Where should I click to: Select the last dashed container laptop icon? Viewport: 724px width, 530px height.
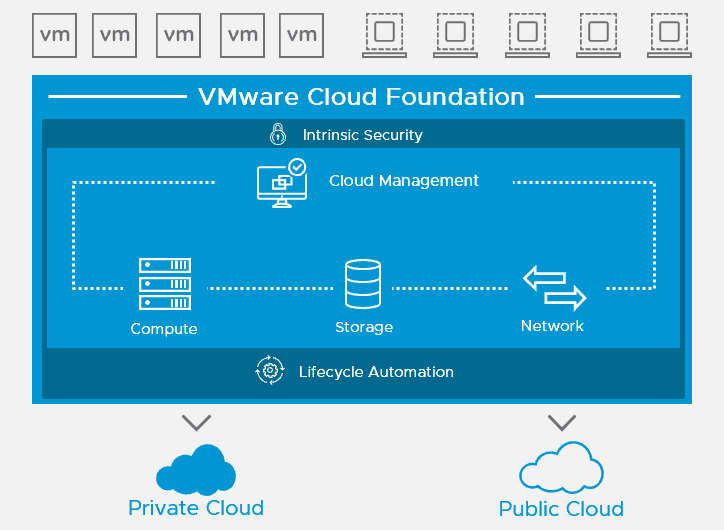pyautogui.click(x=670, y=36)
